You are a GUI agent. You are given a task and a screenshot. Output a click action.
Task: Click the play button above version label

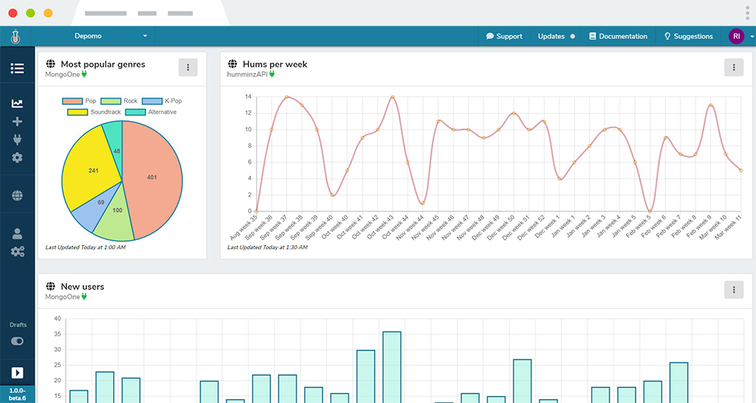[17, 373]
